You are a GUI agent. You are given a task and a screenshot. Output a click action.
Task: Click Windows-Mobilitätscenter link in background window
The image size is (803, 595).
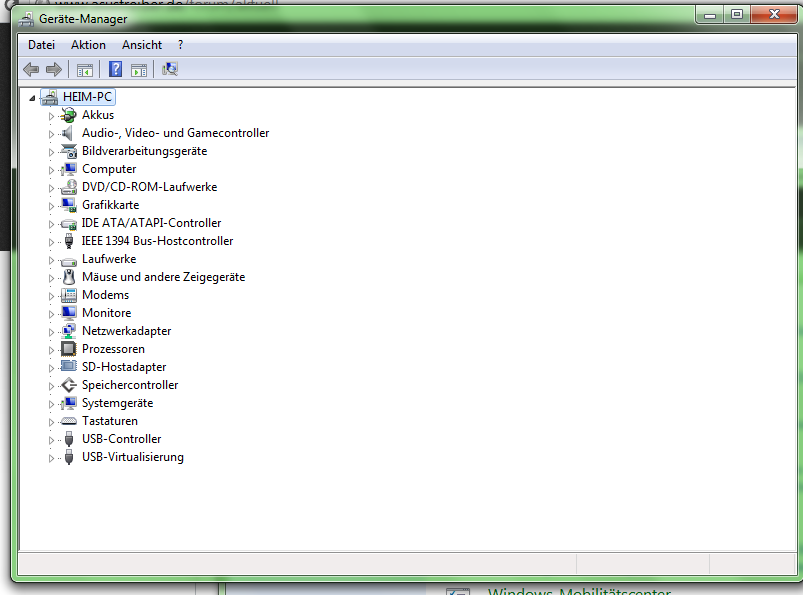pyautogui.click(x=579, y=591)
